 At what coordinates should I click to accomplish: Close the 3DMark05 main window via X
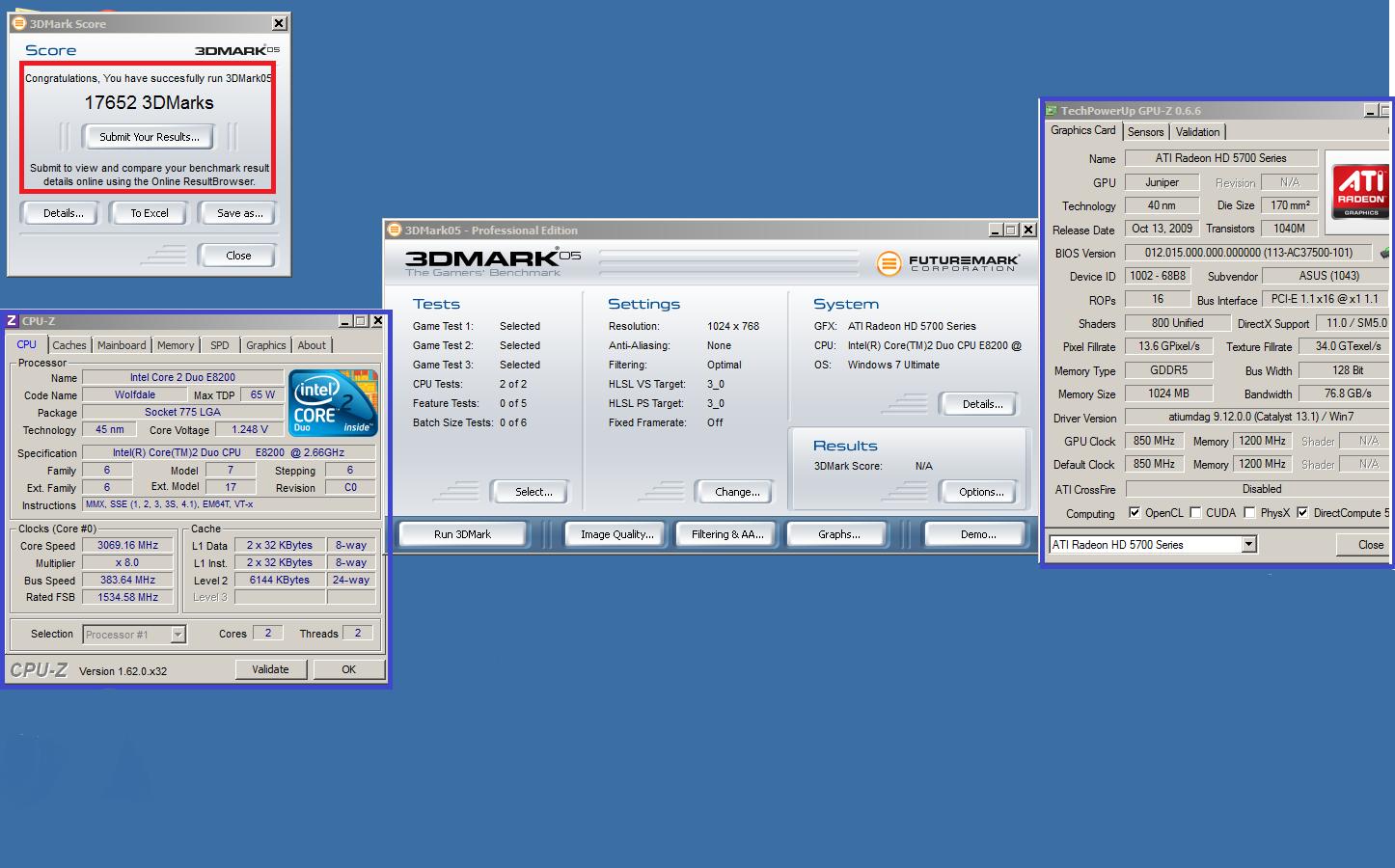tap(1028, 230)
